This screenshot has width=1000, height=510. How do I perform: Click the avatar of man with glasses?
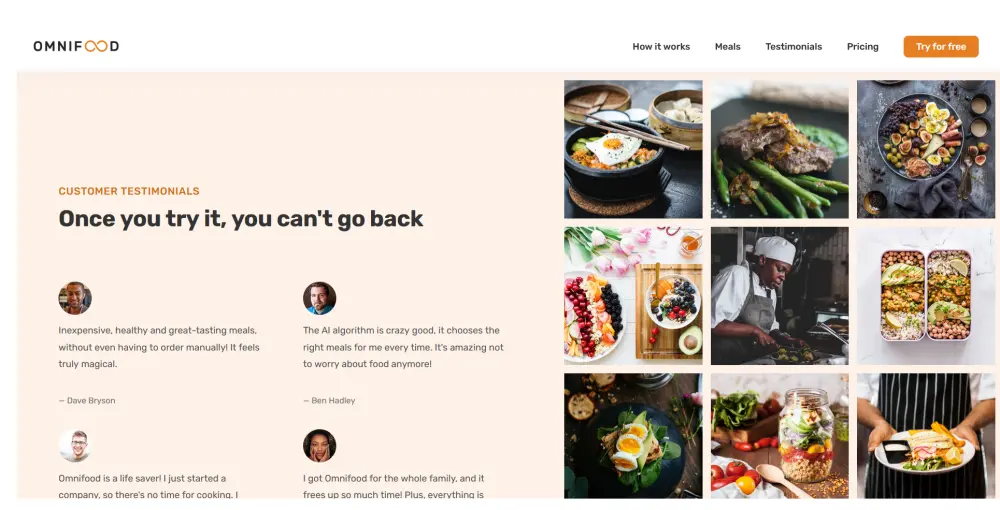click(75, 446)
